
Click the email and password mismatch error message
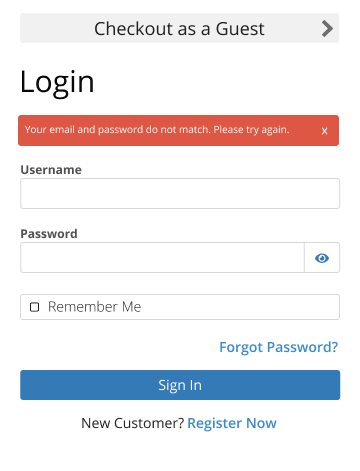point(157,130)
